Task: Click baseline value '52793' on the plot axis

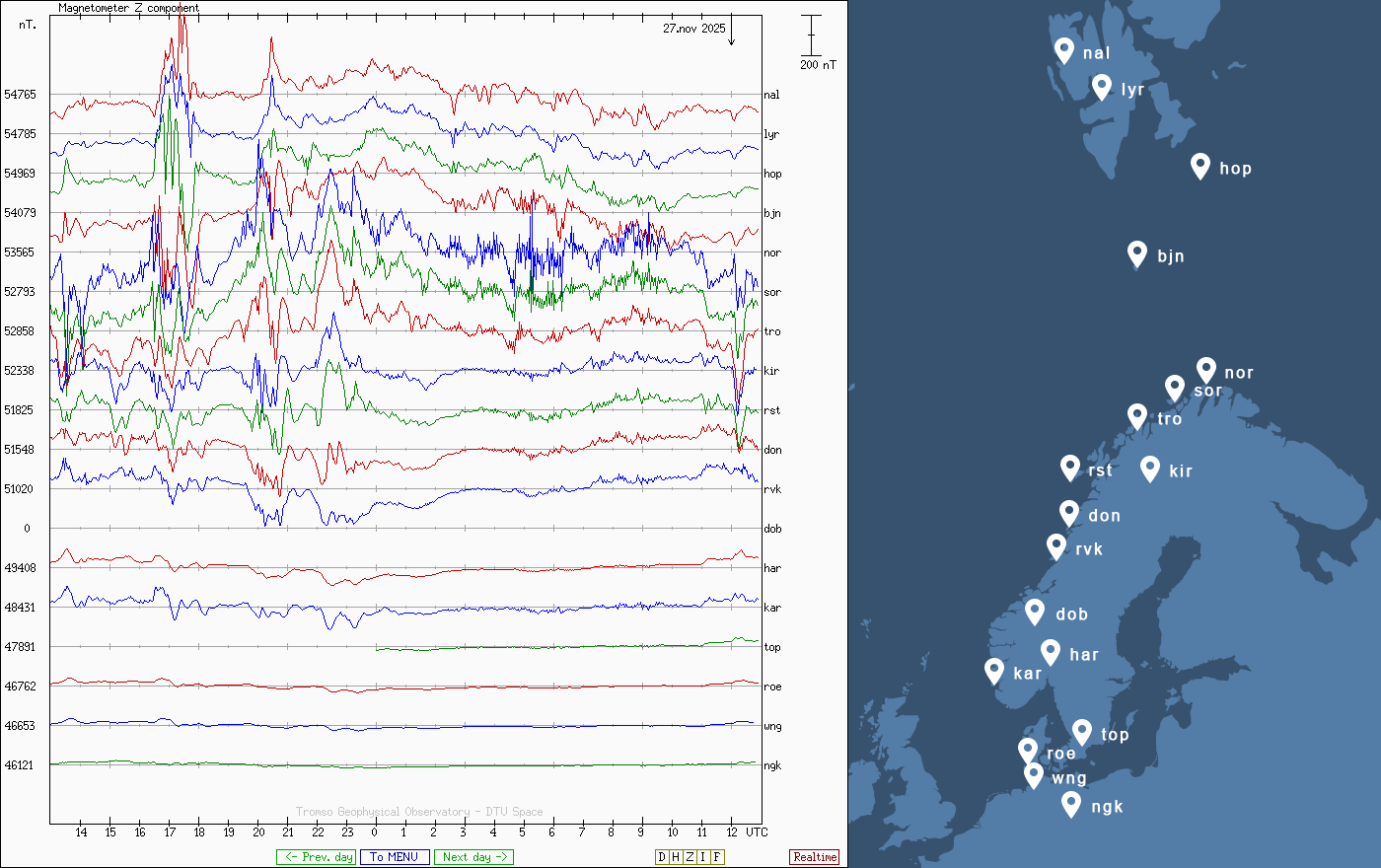Action: point(20,292)
